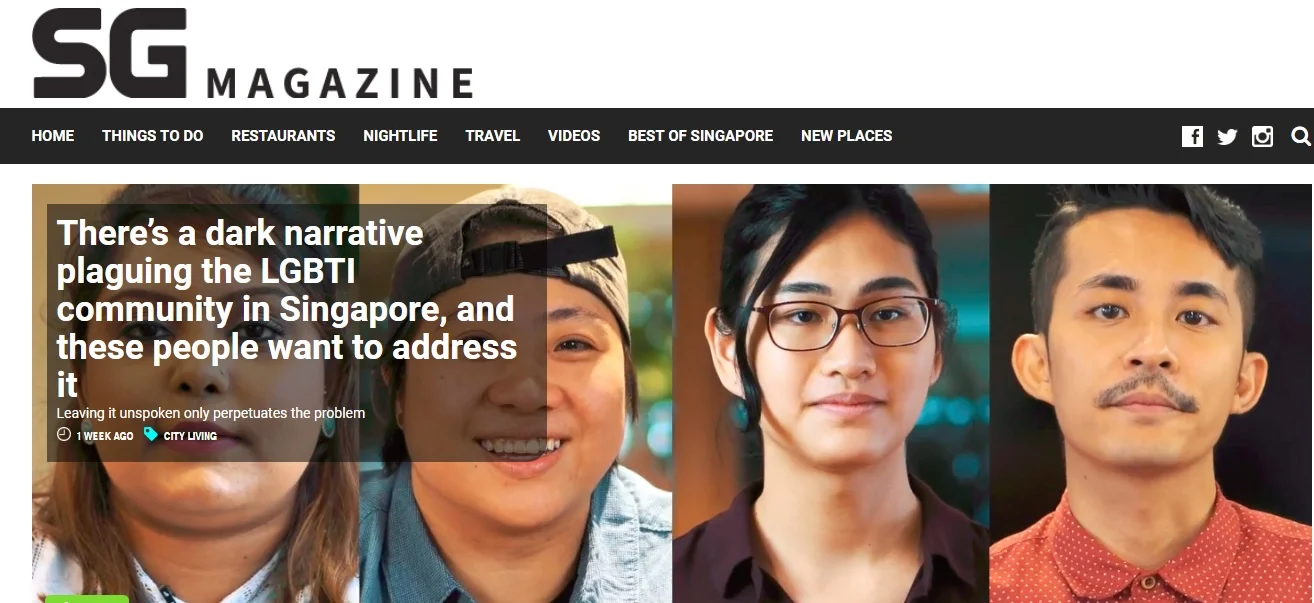Image resolution: width=1314 pixels, height=603 pixels.
Task: Click the blue tag icon by City Living
Action: pyautogui.click(x=151, y=435)
